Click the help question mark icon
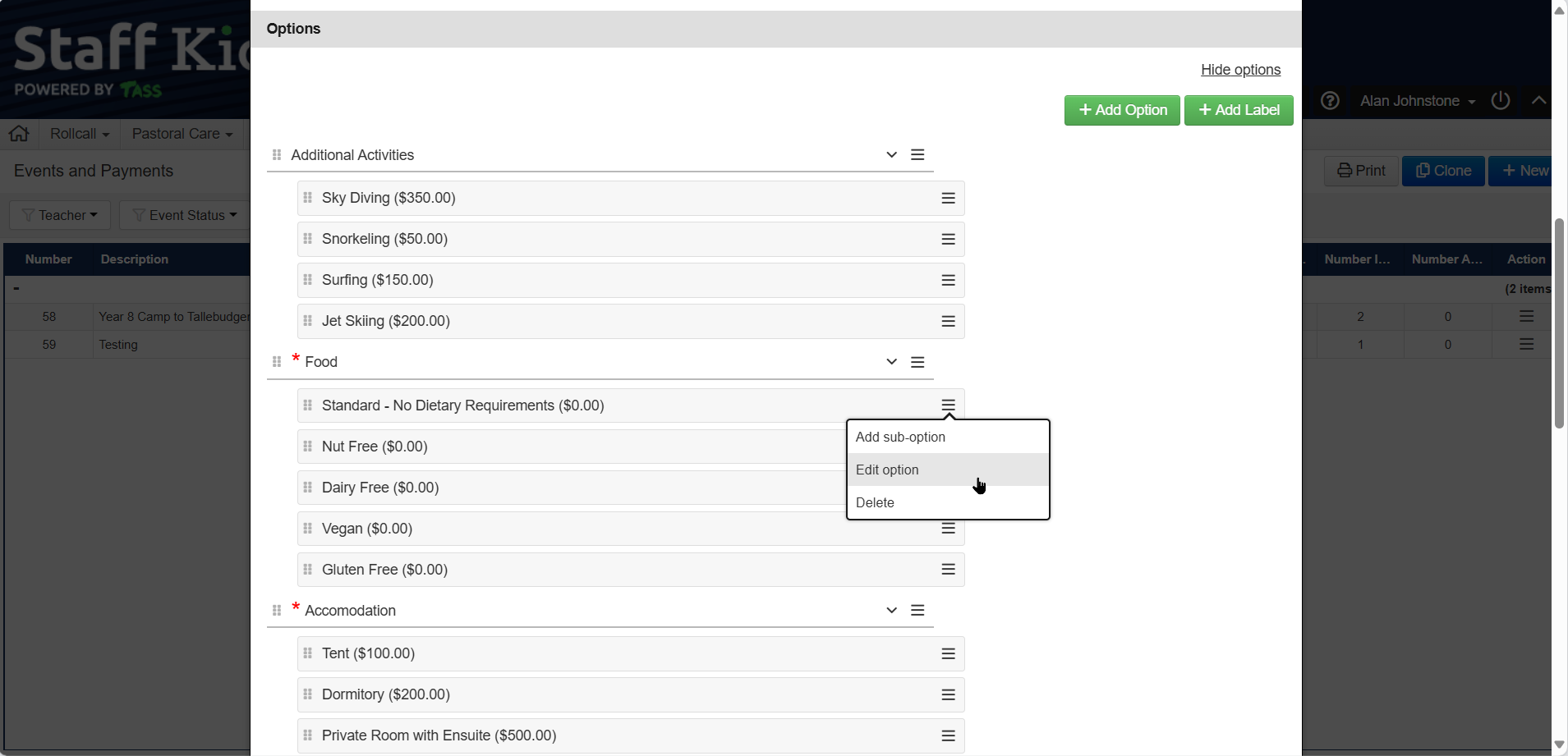The image size is (1568, 756). [1330, 101]
